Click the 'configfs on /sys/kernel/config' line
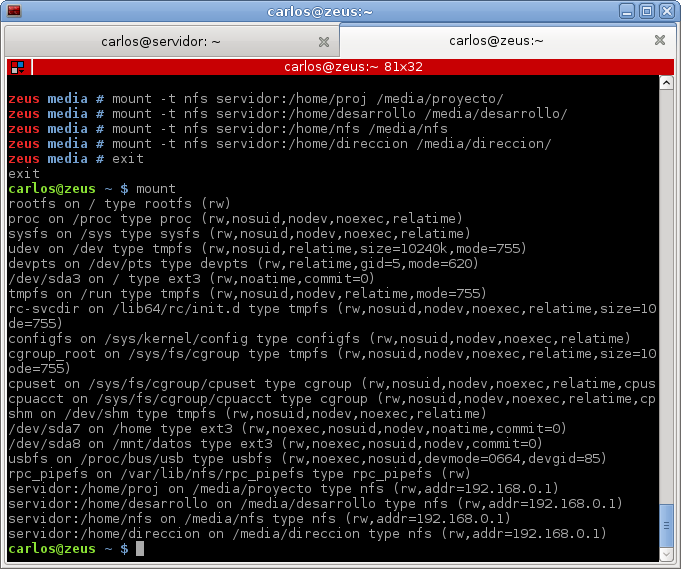The height and width of the screenshot is (569, 681). [x=319, y=338]
